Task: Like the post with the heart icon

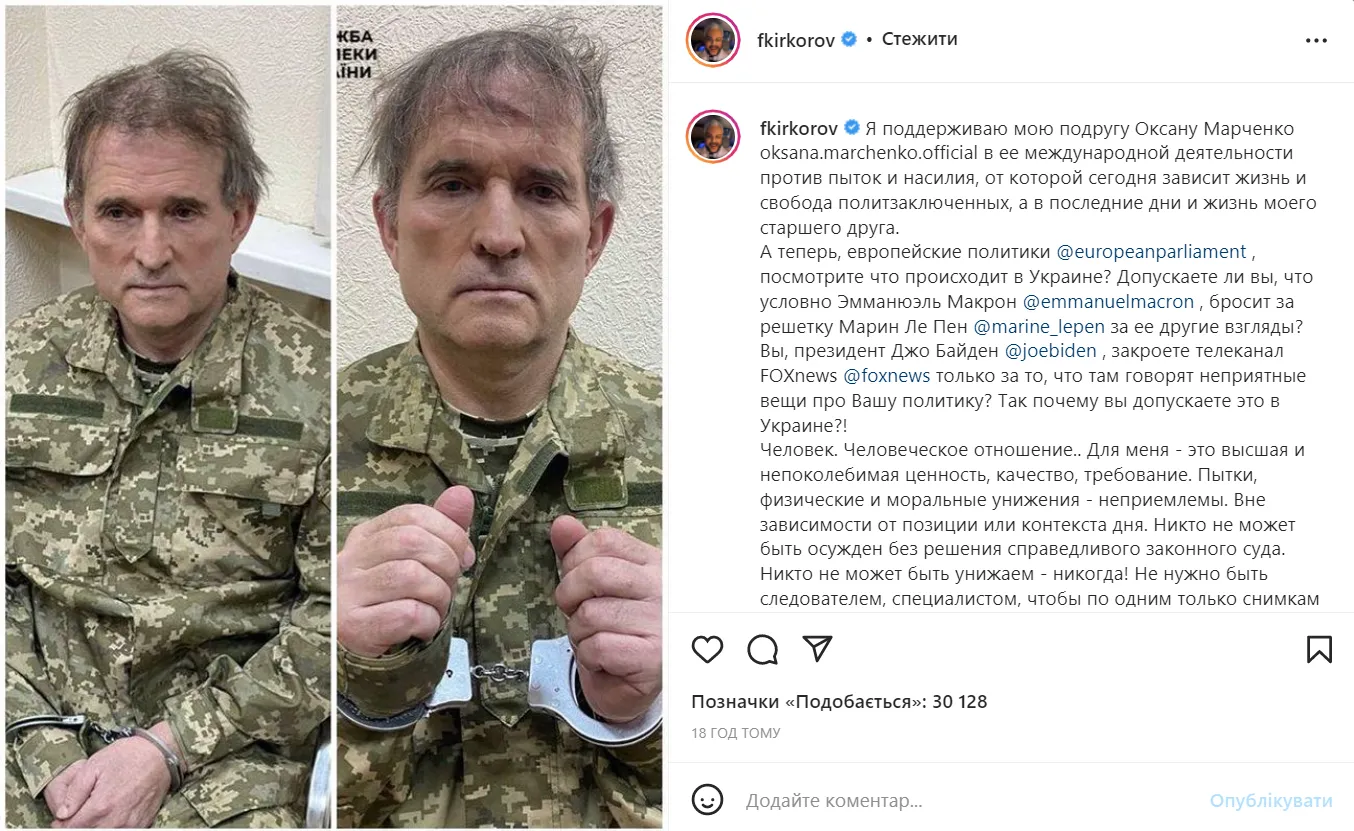Action: click(707, 649)
